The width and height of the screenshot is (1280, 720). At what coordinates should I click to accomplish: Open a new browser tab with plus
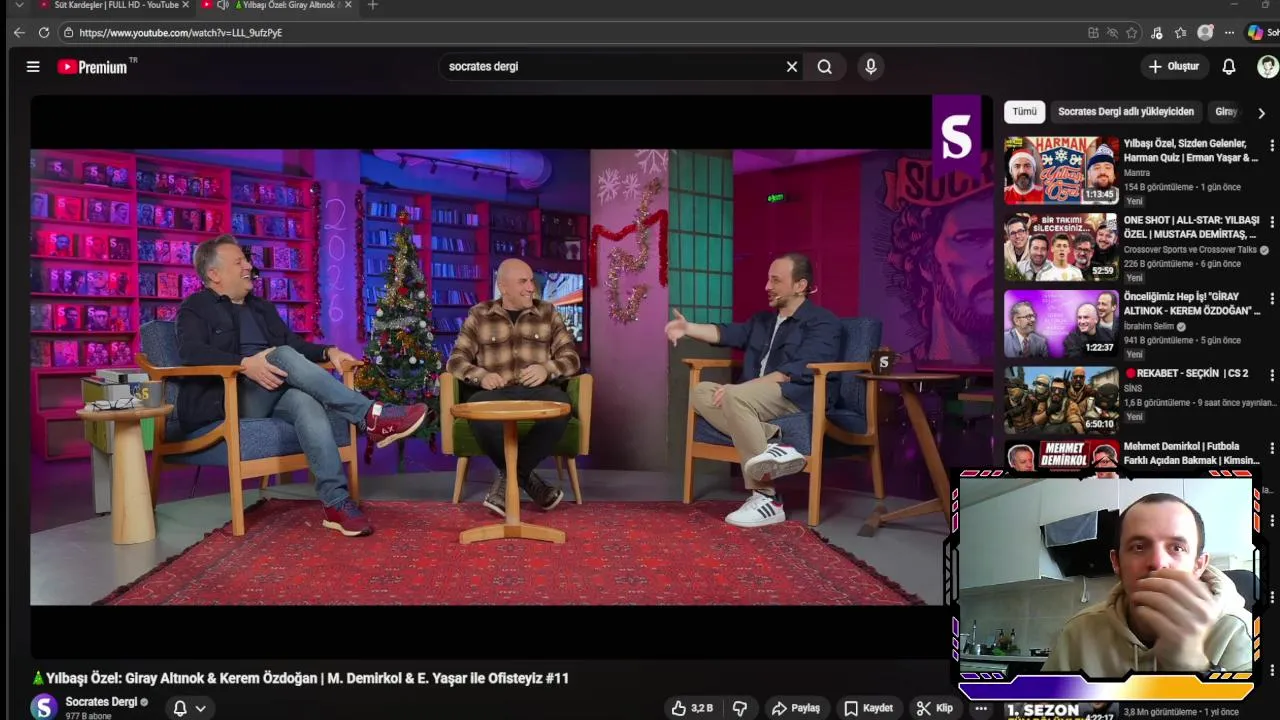(x=373, y=5)
